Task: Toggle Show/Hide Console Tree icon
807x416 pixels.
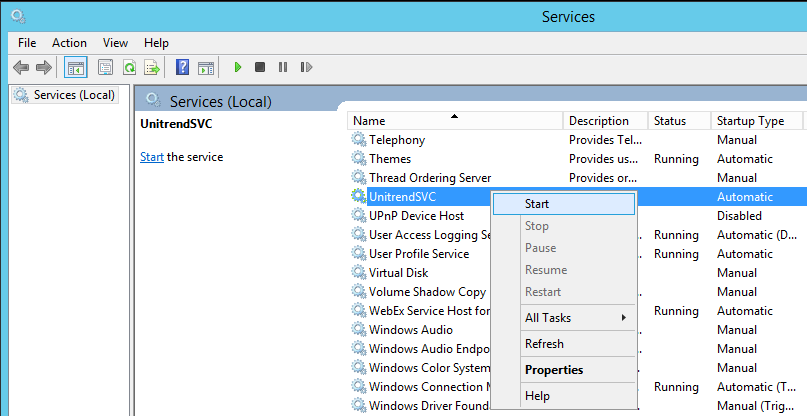Action: [76, 67]
